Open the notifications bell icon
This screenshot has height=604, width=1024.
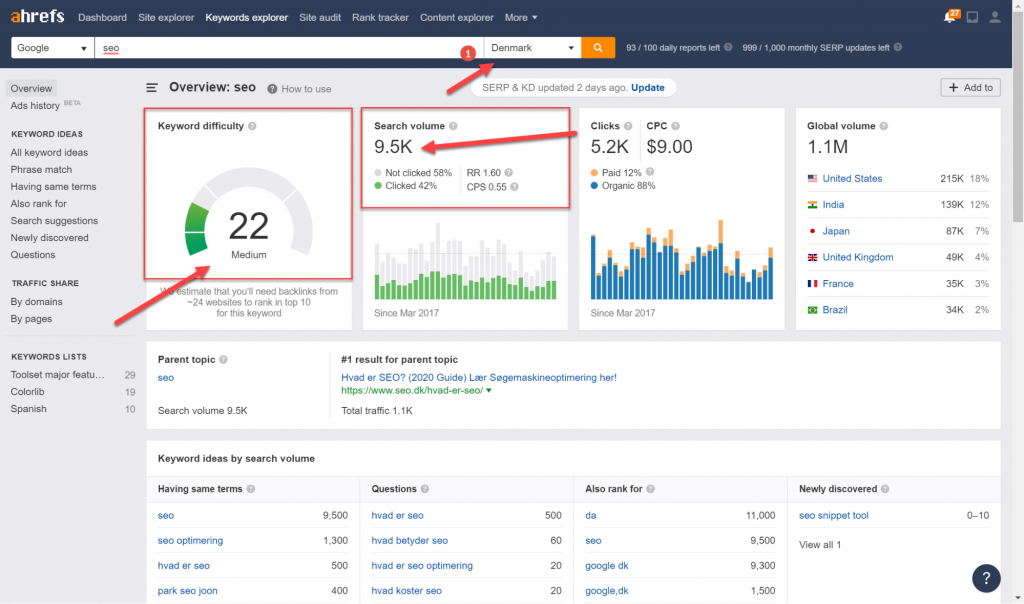[950, 17]
